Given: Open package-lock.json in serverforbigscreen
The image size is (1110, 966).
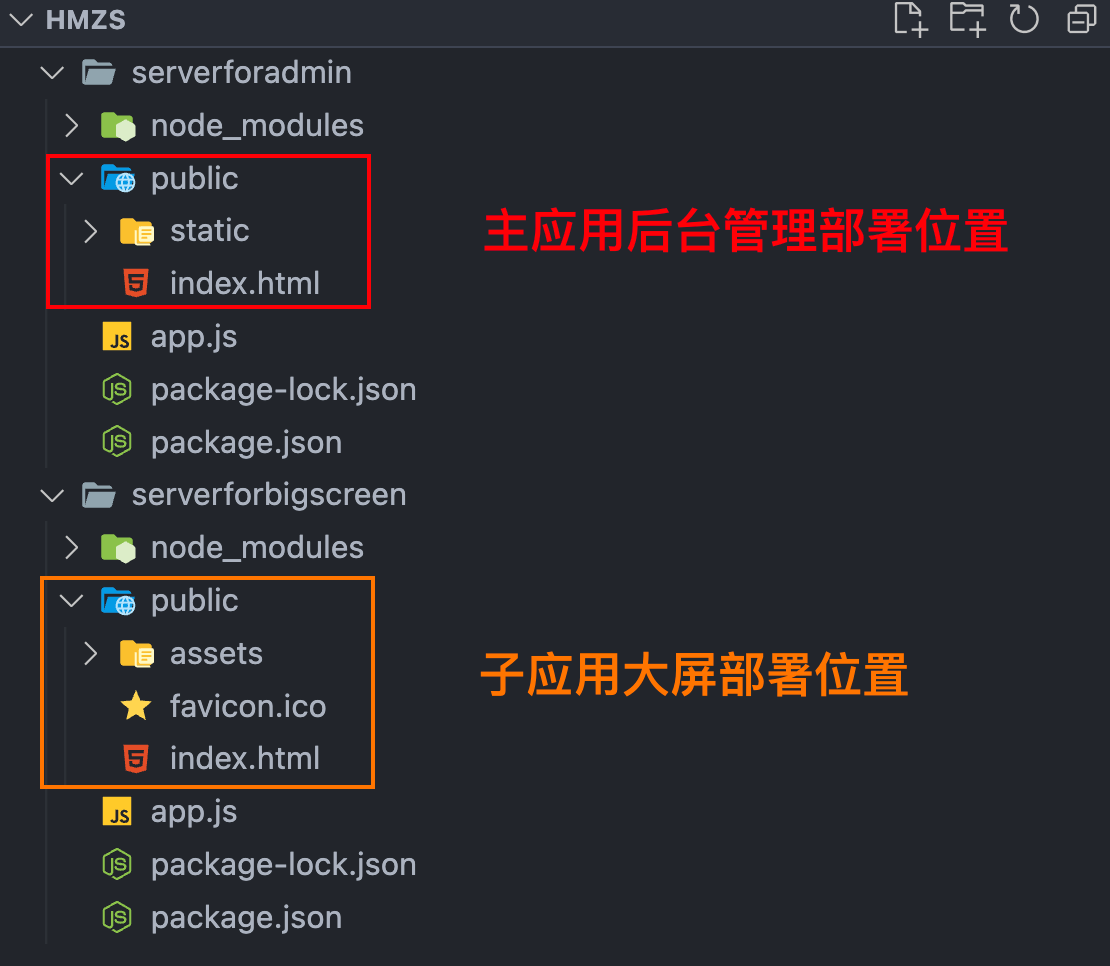Looking at the screenshot, I should pos(283,864).
